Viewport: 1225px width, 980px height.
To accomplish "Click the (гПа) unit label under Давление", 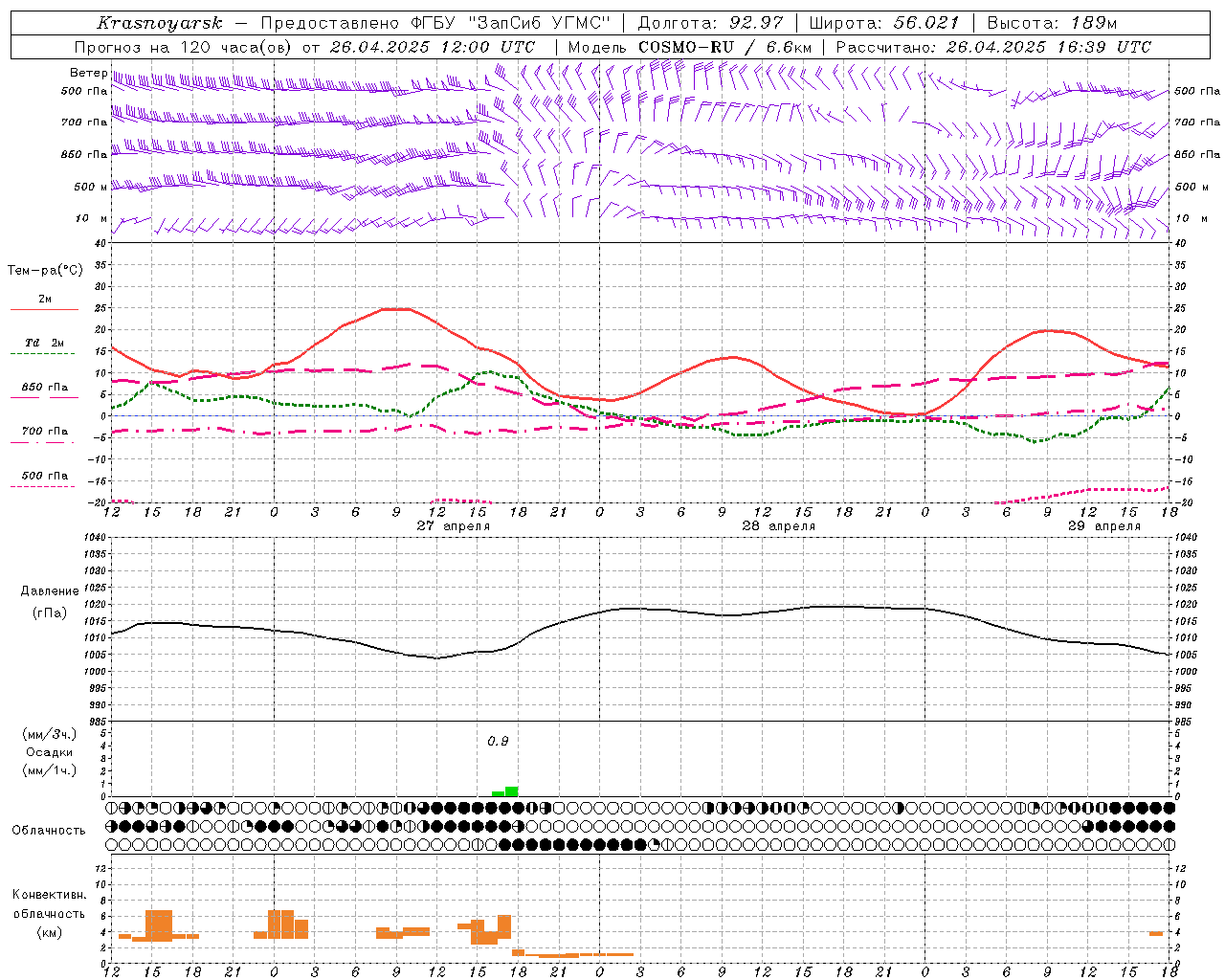I will [49, 612].
